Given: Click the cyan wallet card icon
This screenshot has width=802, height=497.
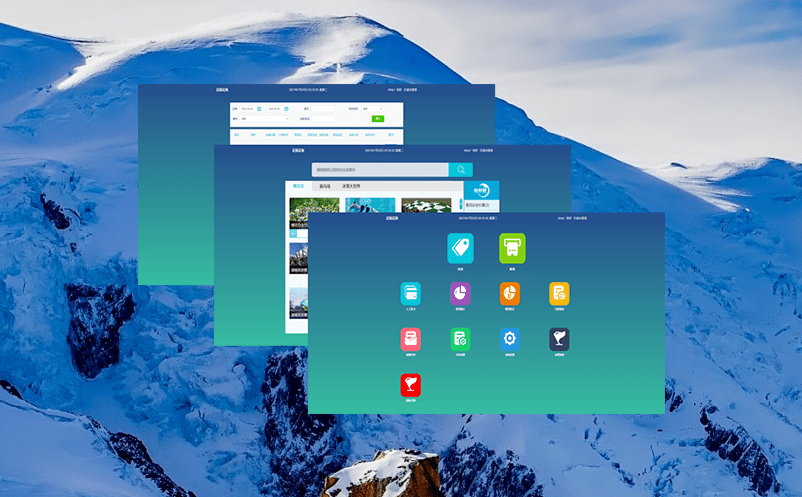Looking at the screenshot, I should (410, 293).
